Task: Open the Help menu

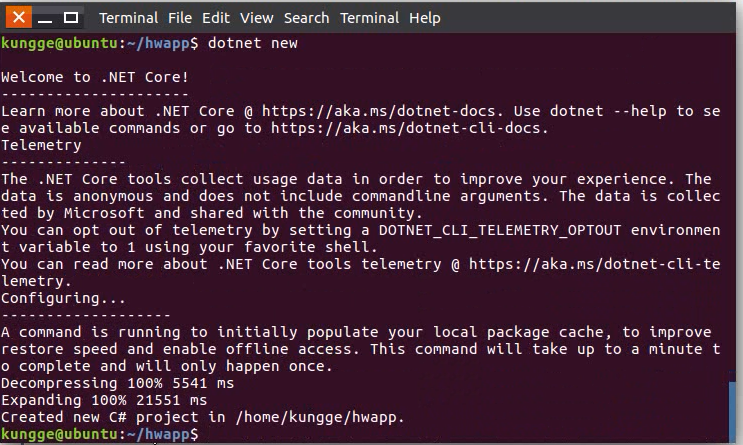Action: tap(425, 18)
